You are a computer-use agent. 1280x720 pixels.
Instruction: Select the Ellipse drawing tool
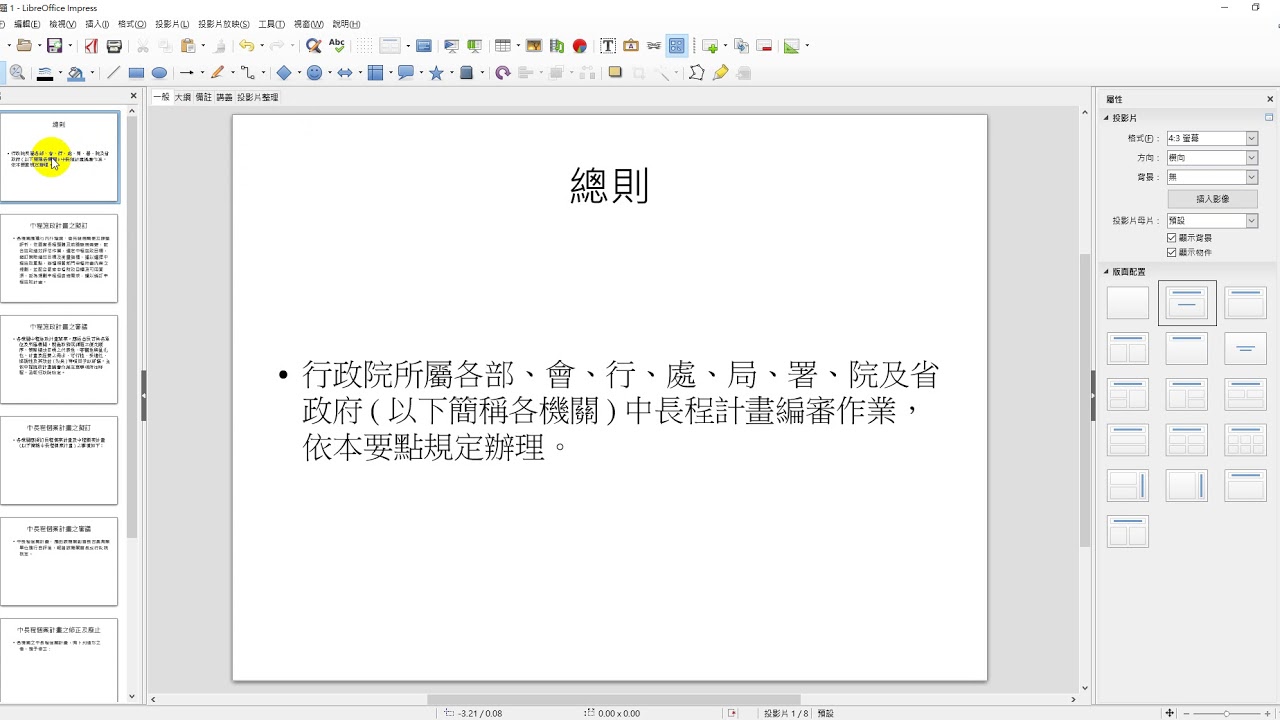pyautogui.click(x=159, y=73)
